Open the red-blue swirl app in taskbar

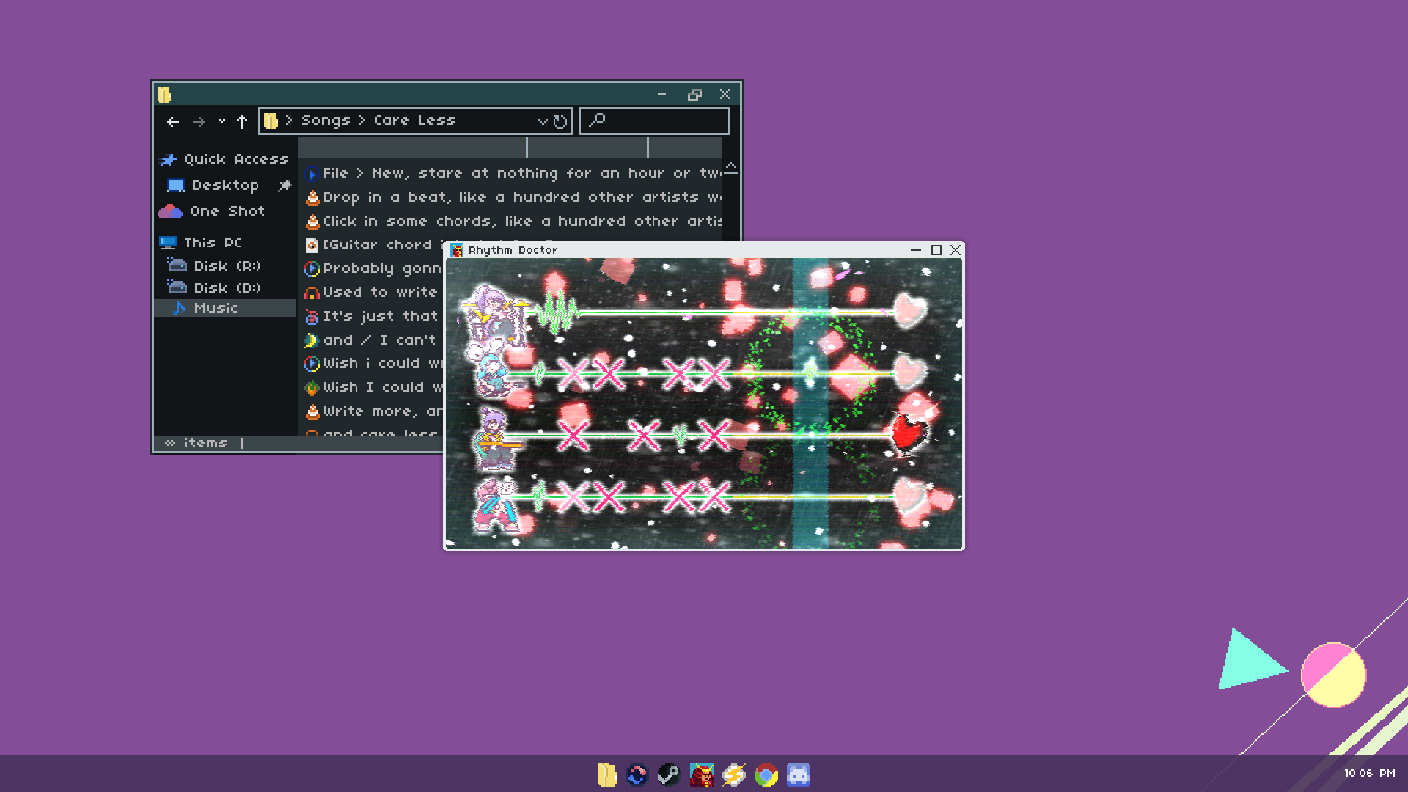637,775
